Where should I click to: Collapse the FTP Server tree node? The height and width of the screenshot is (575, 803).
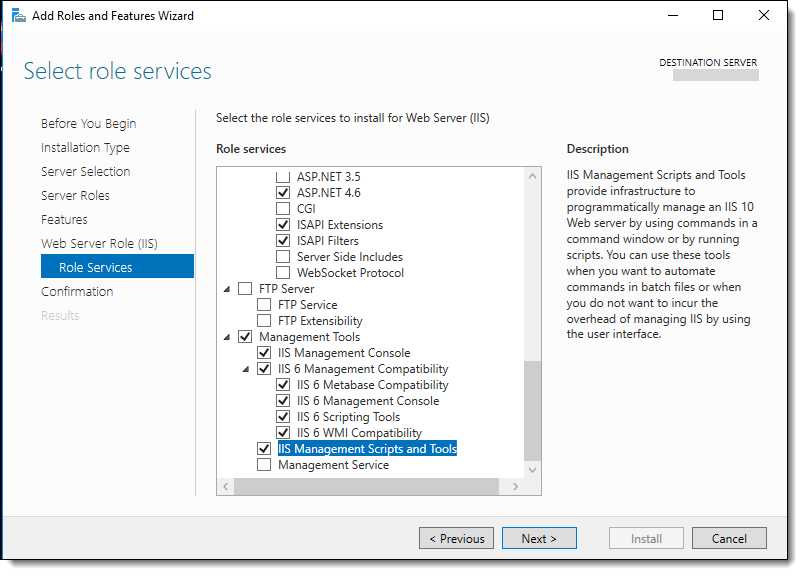click(x=227, y=289)
